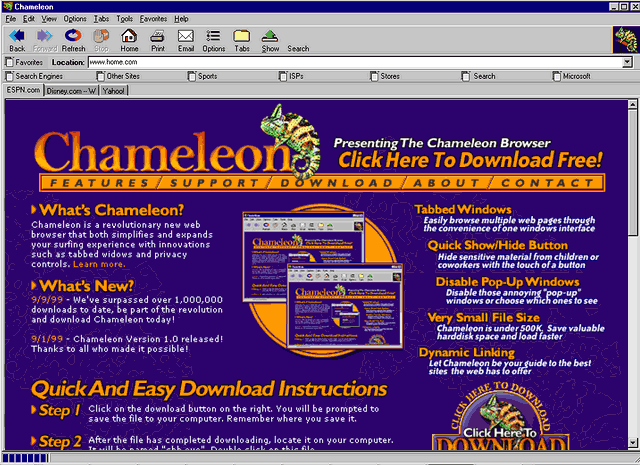Click the Search toolbar button
Image resolution: width=640 pixels, height=465 pixels.
pyautogui.click(x=298, y=48)
